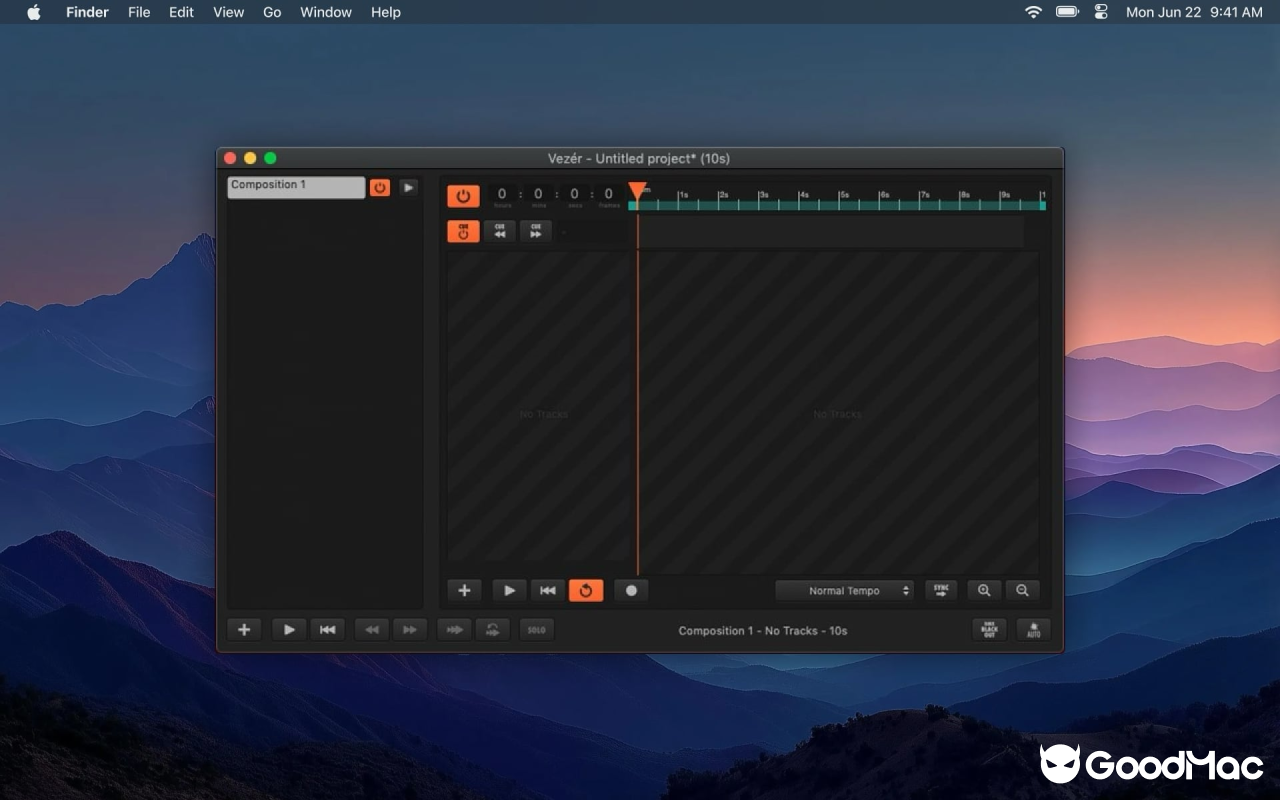The image size is (1280, 800).
Task: Click the date and time in the menu bar
Action: [x=1194, y=12]
